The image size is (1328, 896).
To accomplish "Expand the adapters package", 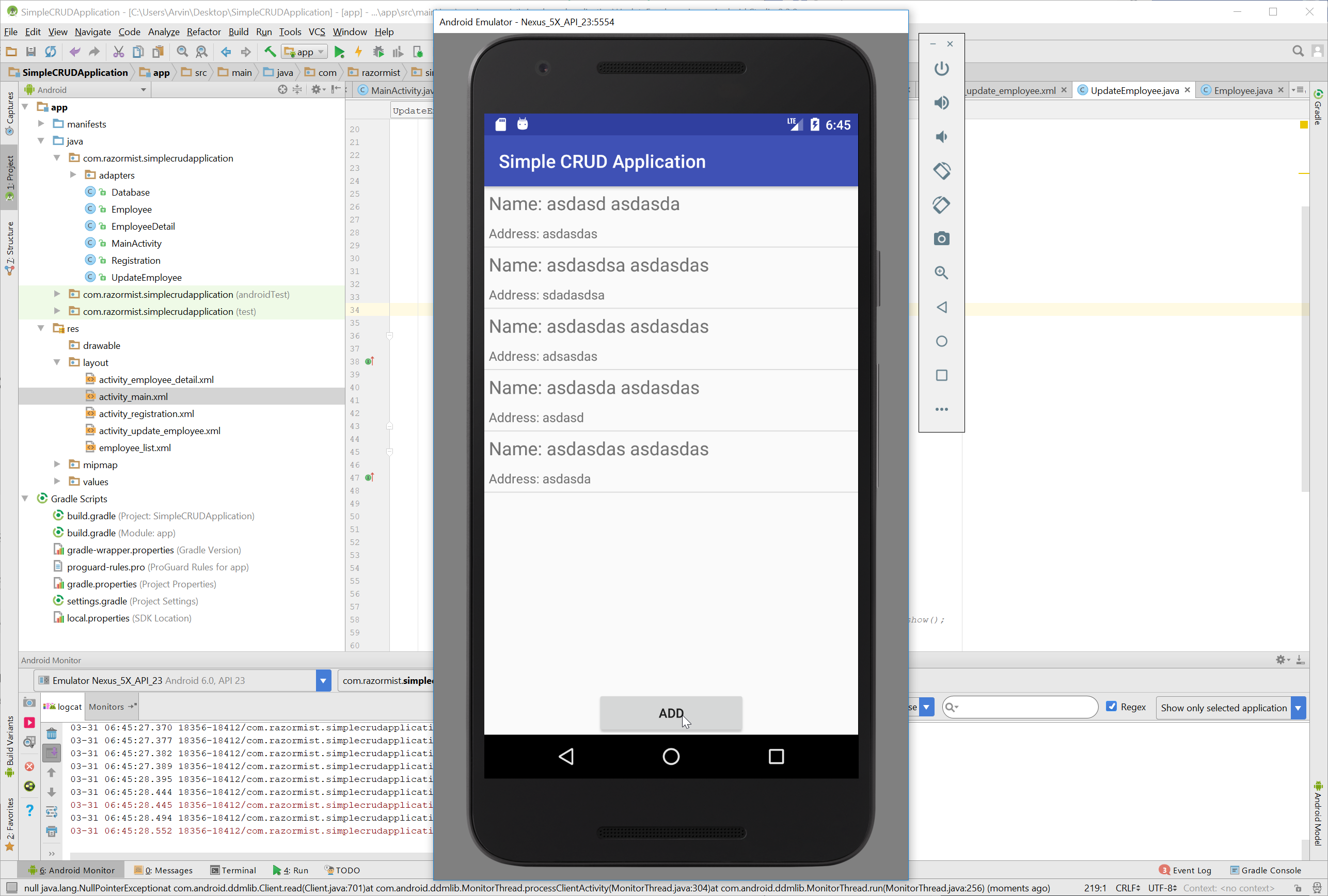I will [73, 175].
